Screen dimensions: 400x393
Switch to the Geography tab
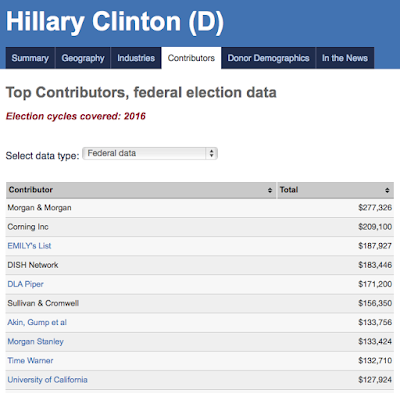click(83, 58)
